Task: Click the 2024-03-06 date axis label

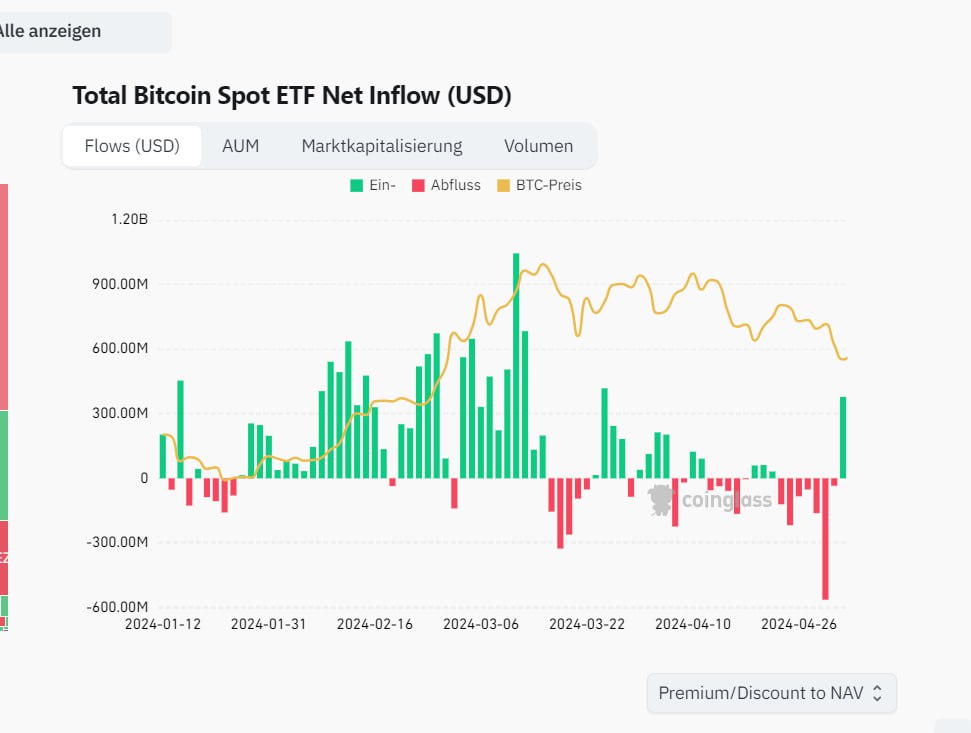Action: (481, 624)
